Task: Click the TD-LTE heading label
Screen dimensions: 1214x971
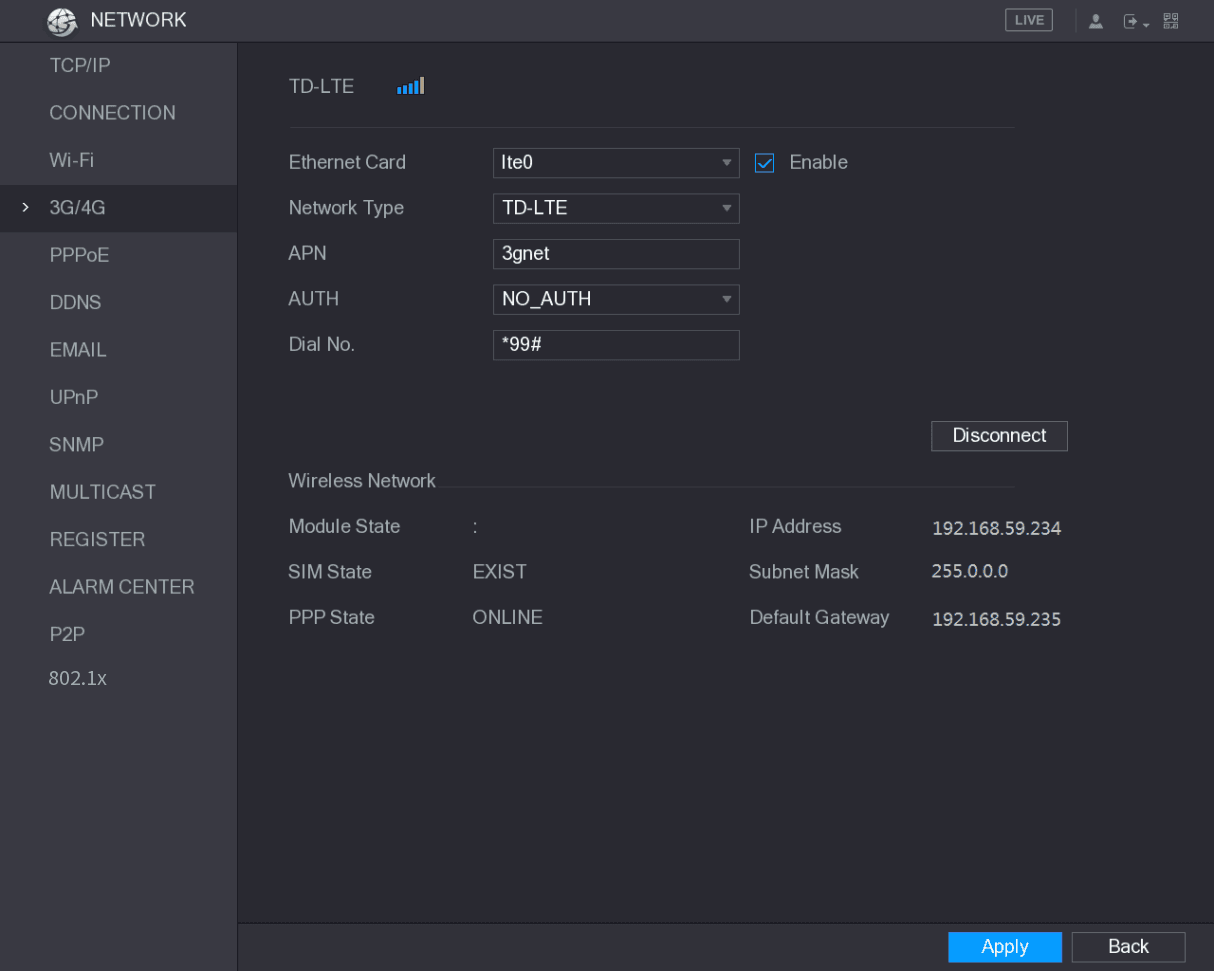Action: coord(321,86)
